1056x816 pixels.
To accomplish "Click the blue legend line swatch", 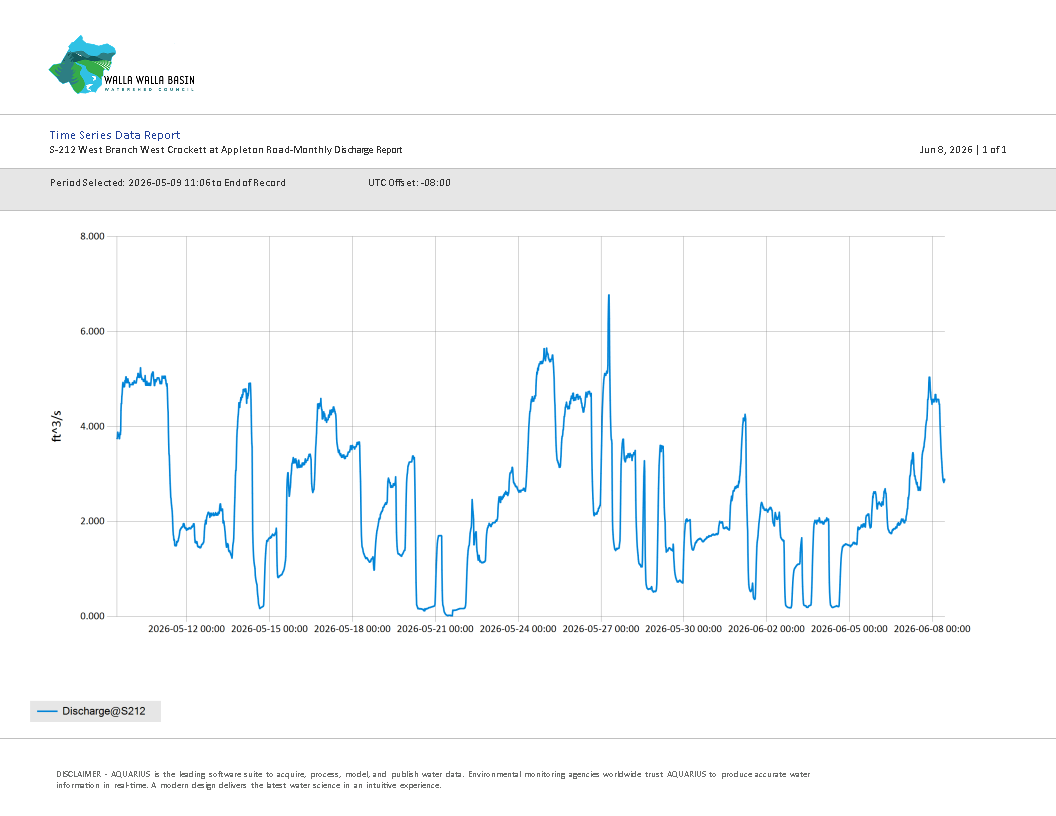I will coord(47,711).
